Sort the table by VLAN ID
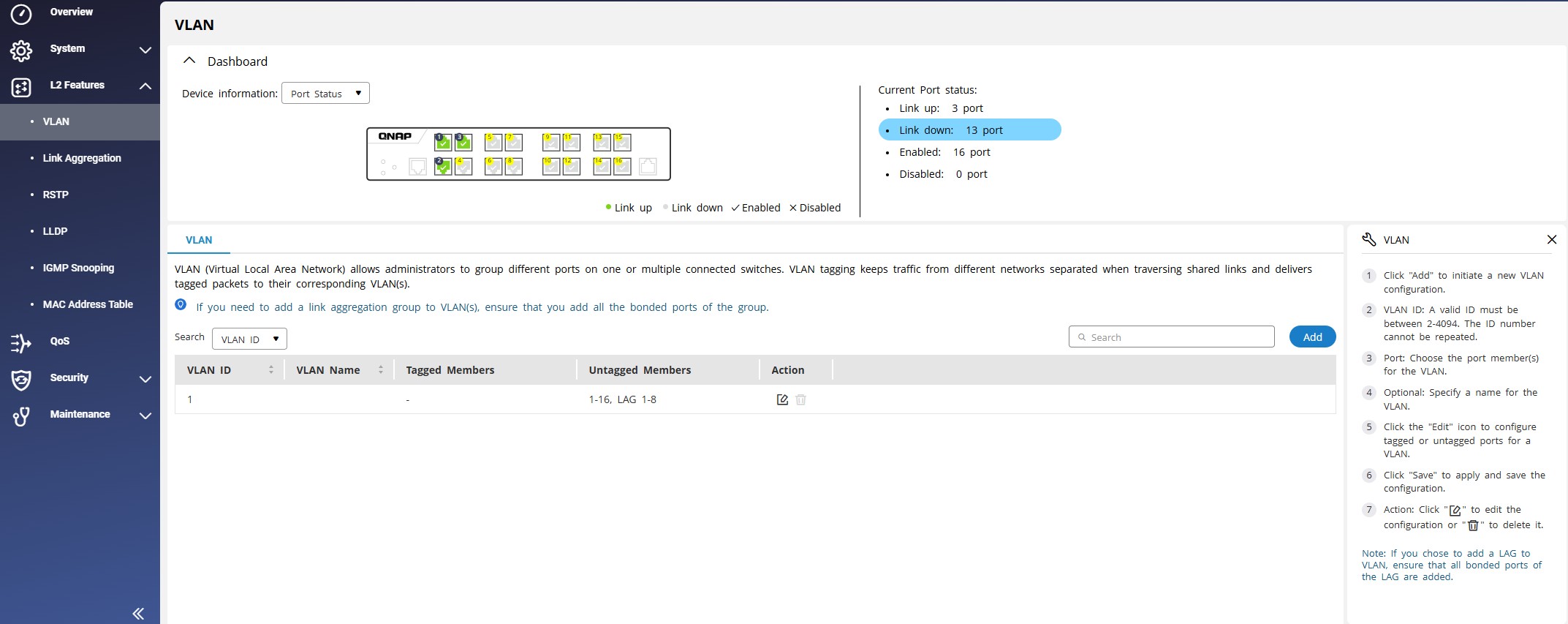This screenshot has width=1568, height=624. click(271, 370)
